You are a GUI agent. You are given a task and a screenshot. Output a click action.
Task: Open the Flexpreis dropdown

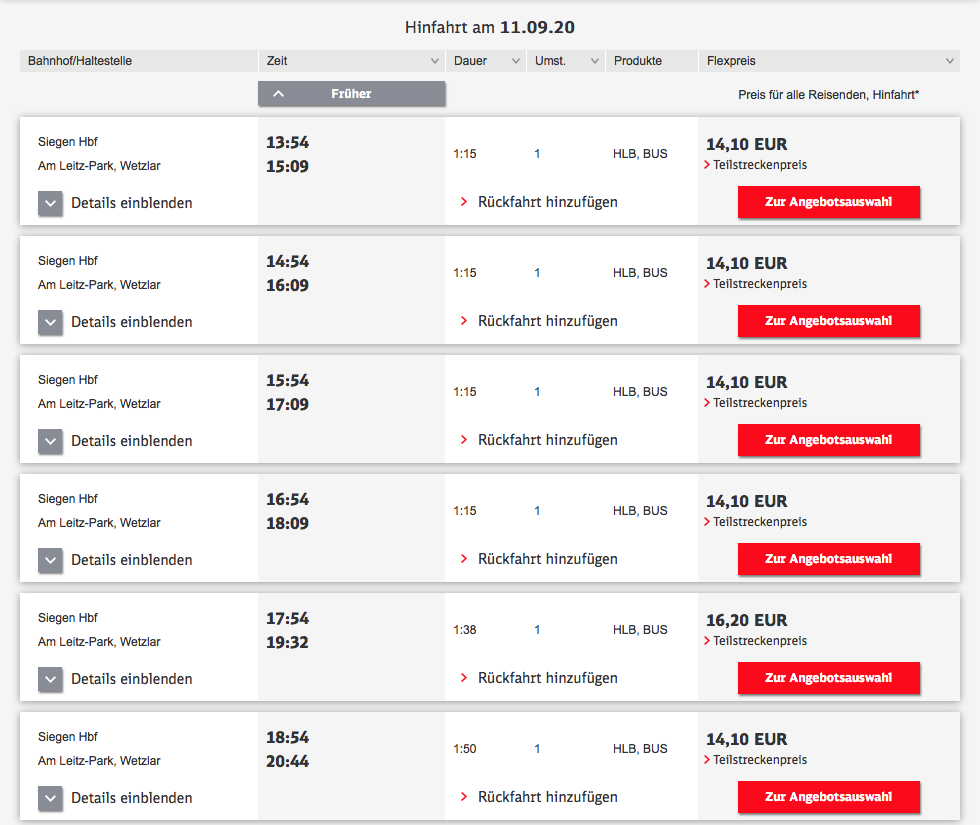pos(949,61)
